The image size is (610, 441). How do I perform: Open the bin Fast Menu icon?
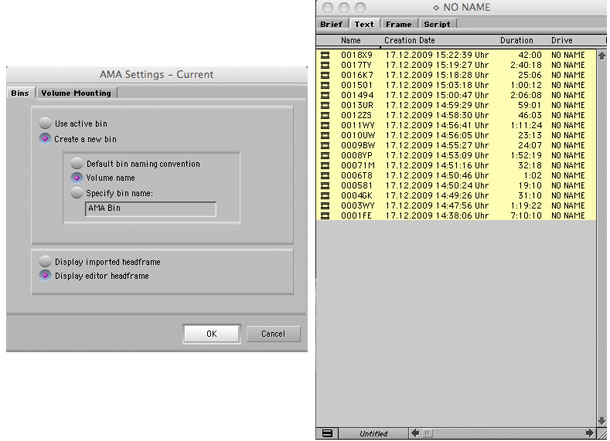point(326,433)
